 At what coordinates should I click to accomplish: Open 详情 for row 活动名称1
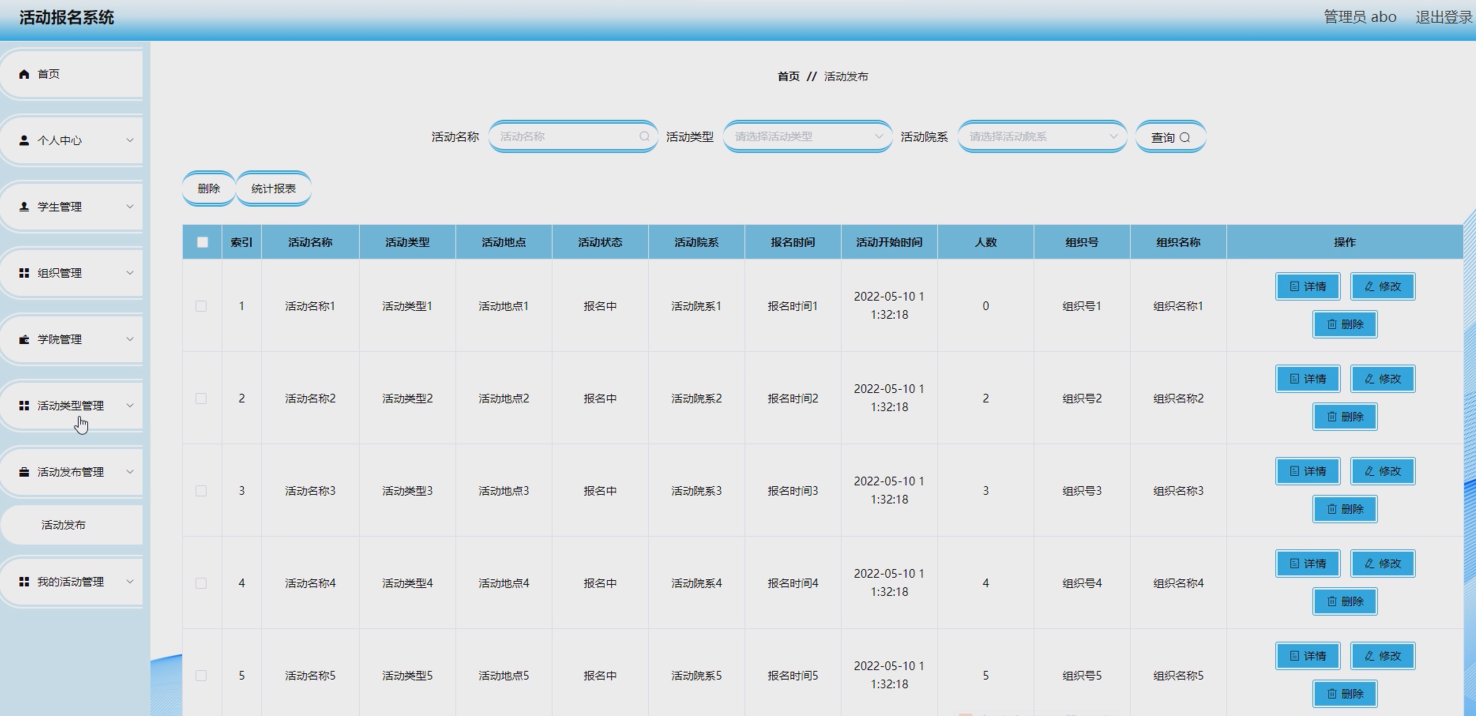click(1308, 287)
